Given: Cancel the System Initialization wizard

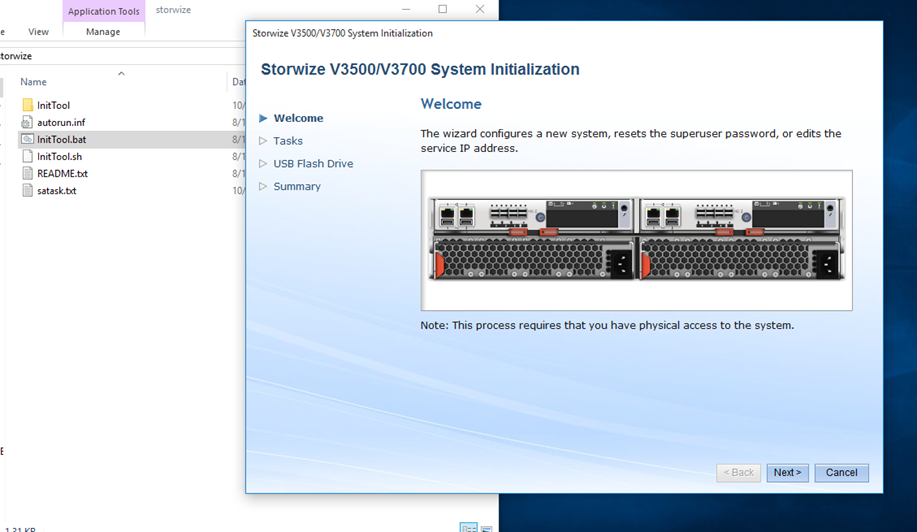Looking at the screenshot, I should pos(841,473).
